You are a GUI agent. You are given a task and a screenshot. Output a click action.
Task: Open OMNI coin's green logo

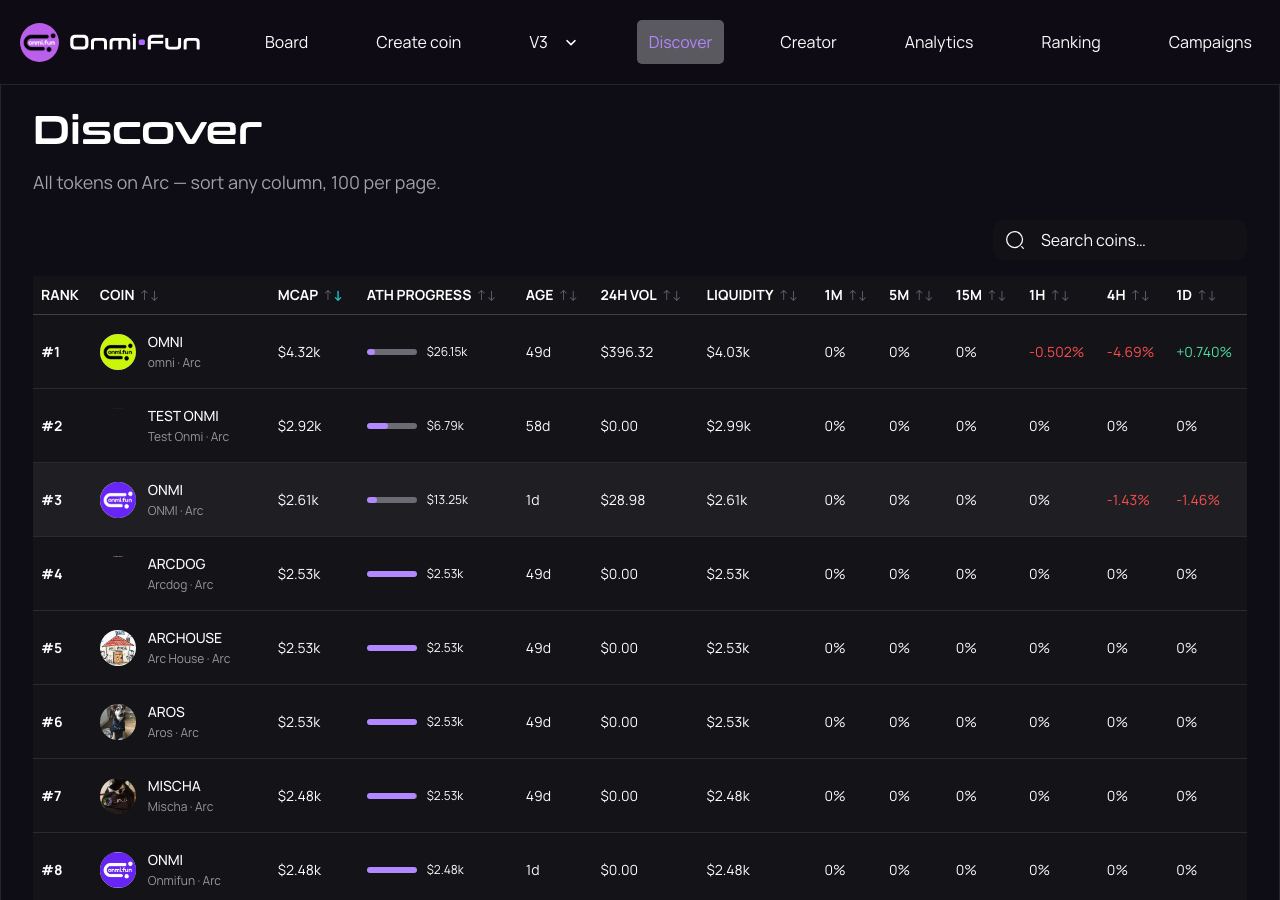tap(118, 352)
